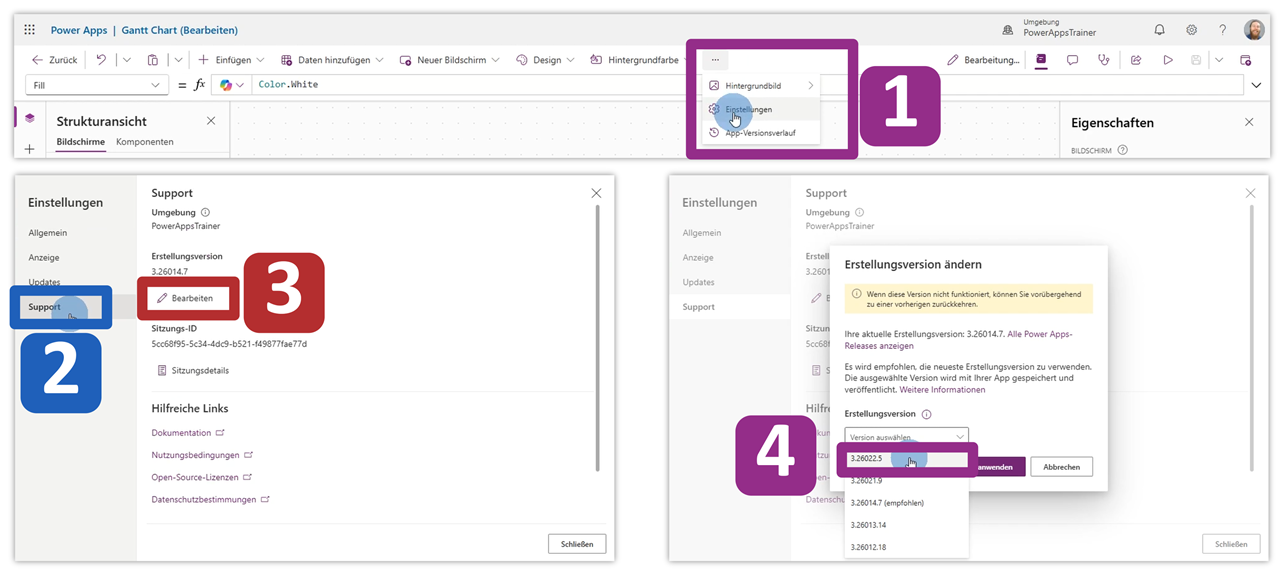Preview the app with the play icon
The height and width of the screenshot is (573, 1280).
click(1167, 60)
